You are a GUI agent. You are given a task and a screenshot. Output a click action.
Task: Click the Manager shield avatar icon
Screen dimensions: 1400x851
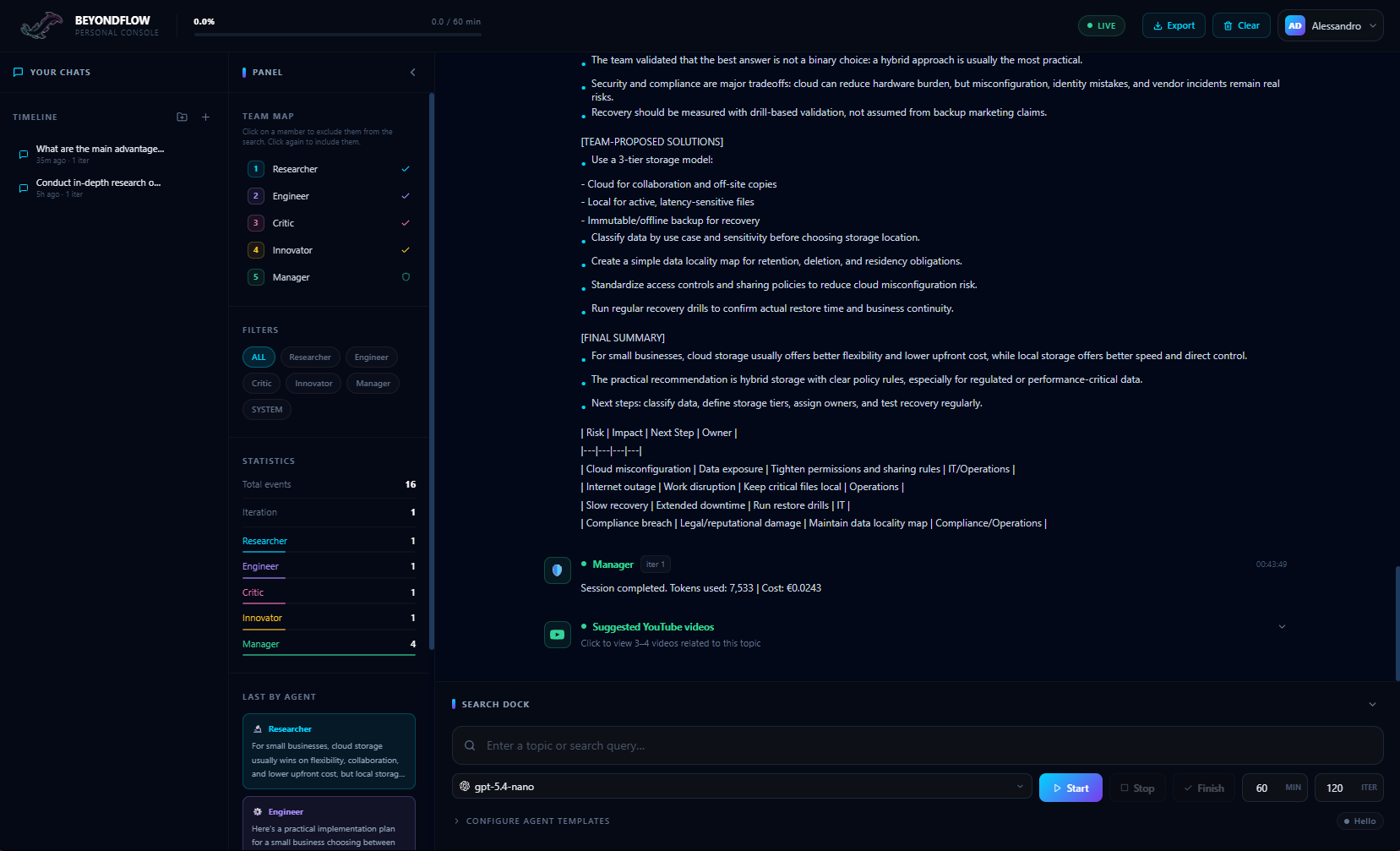[x=558, y=570]
